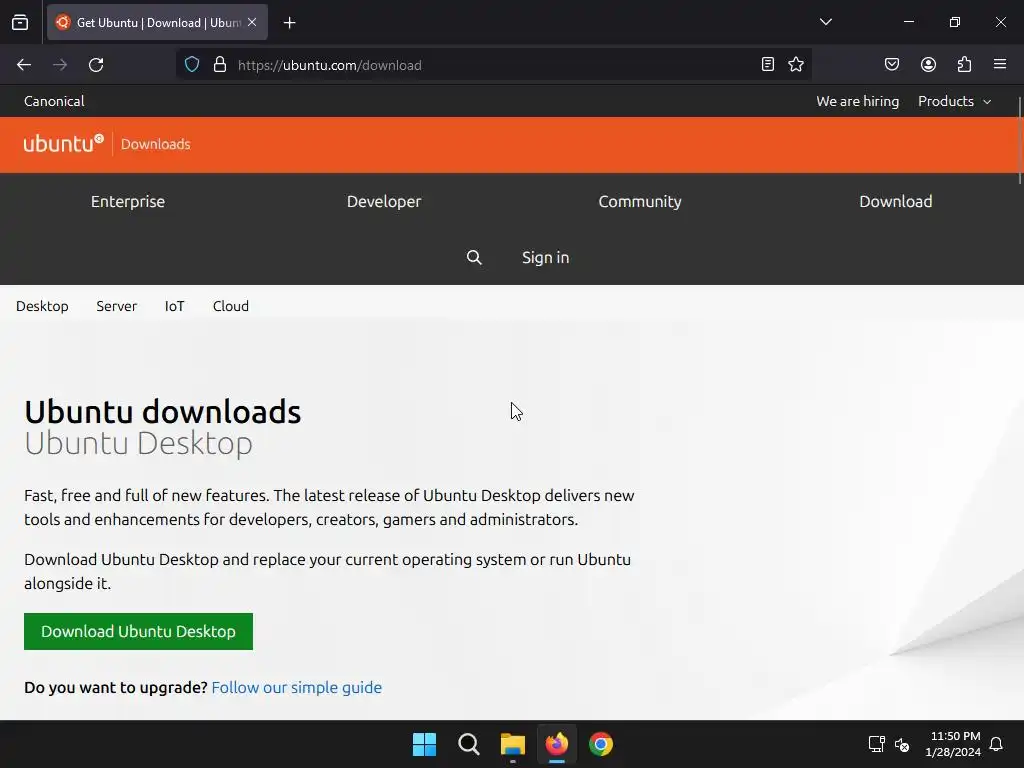Viewport: 1024px width, 768px height.
Task: Switch to the Cloud tab
Action: pyautogui.click(x=231, y=306)
